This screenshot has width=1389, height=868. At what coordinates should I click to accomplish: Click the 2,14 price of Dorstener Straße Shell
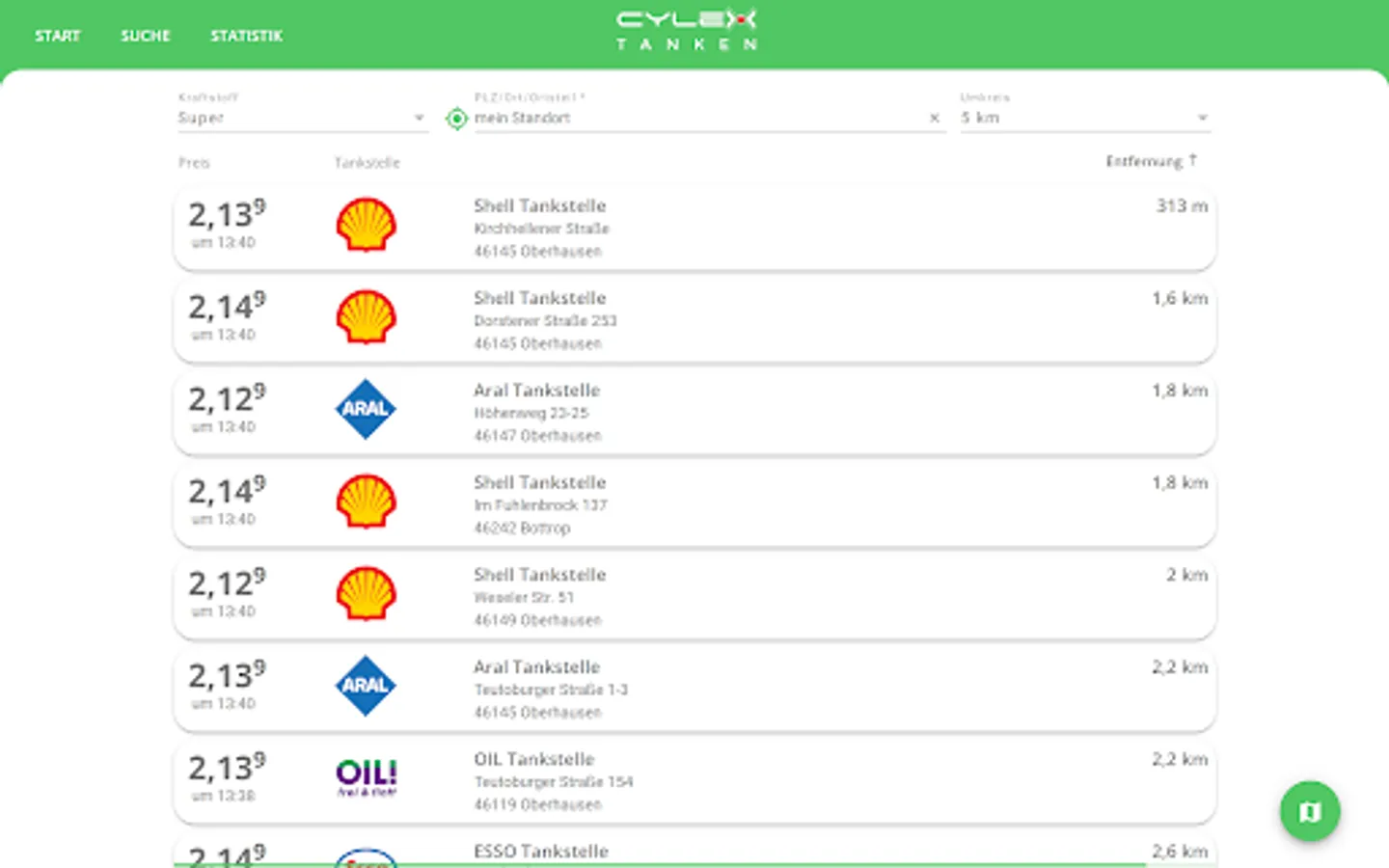coord(227,306)
